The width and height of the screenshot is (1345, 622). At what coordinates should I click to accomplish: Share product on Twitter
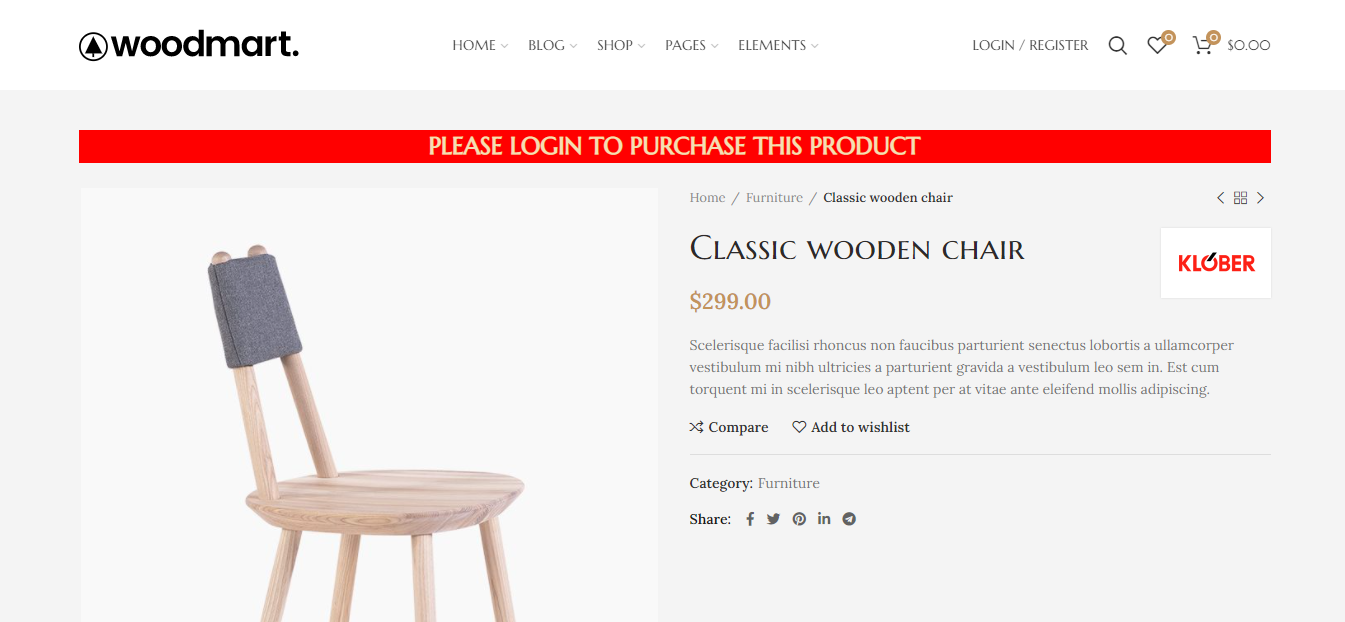click(x=773, y=519)
